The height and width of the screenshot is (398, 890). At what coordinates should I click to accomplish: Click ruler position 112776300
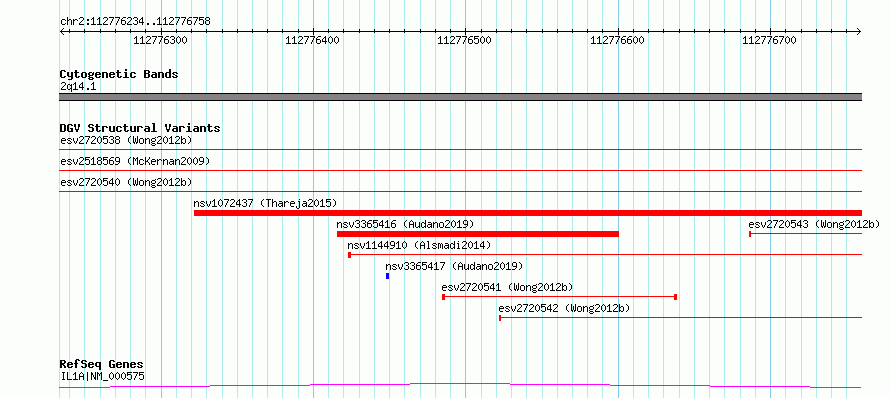pos(161,40)
